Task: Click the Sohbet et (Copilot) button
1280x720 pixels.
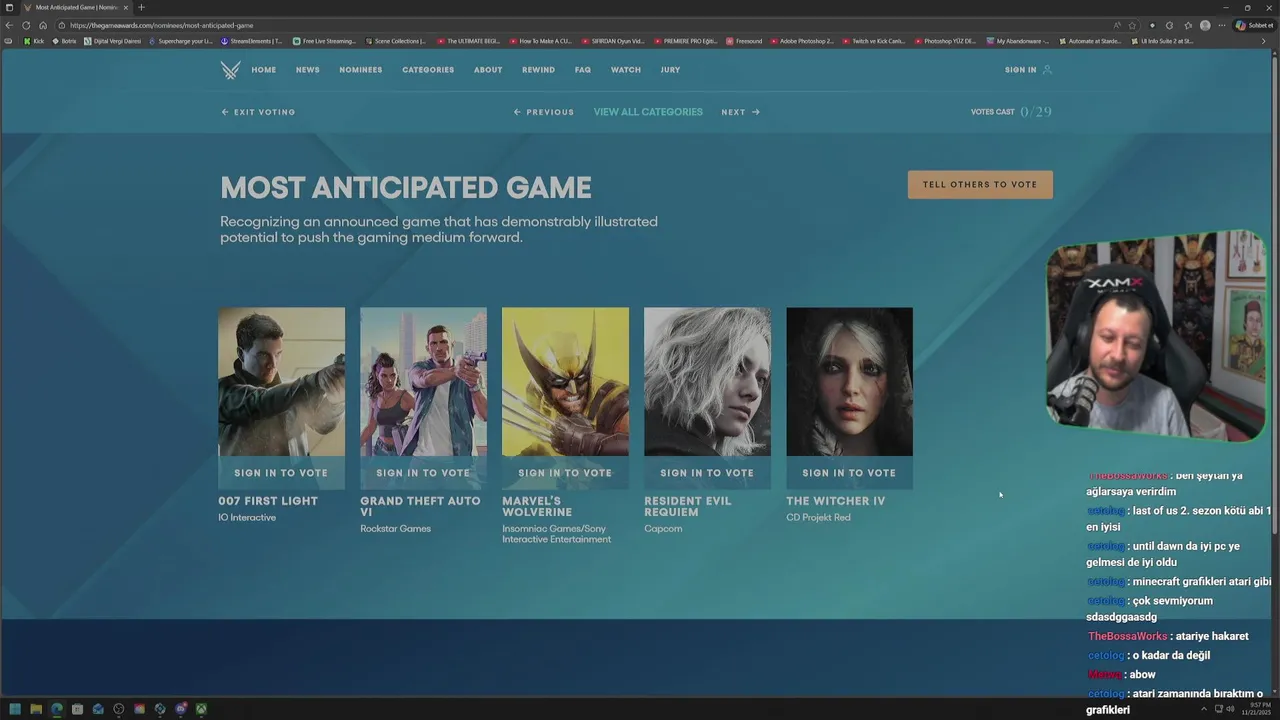Action: (x=1255, y=25)
